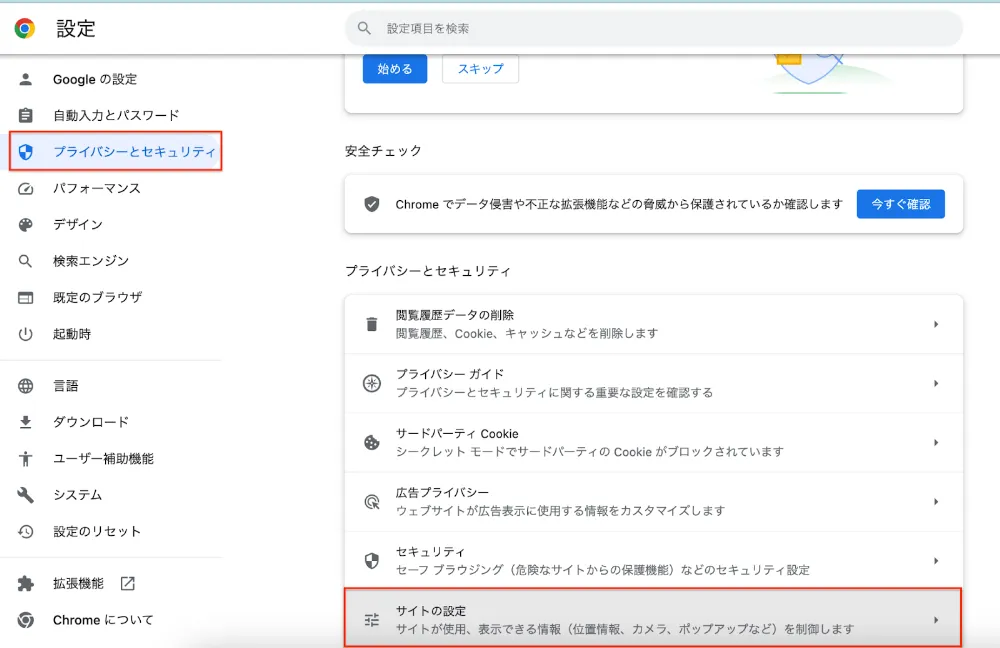Open サードパーティ Cookie using its right arrow
Screen dimensions: 1000x648
(x=936, y=443)
